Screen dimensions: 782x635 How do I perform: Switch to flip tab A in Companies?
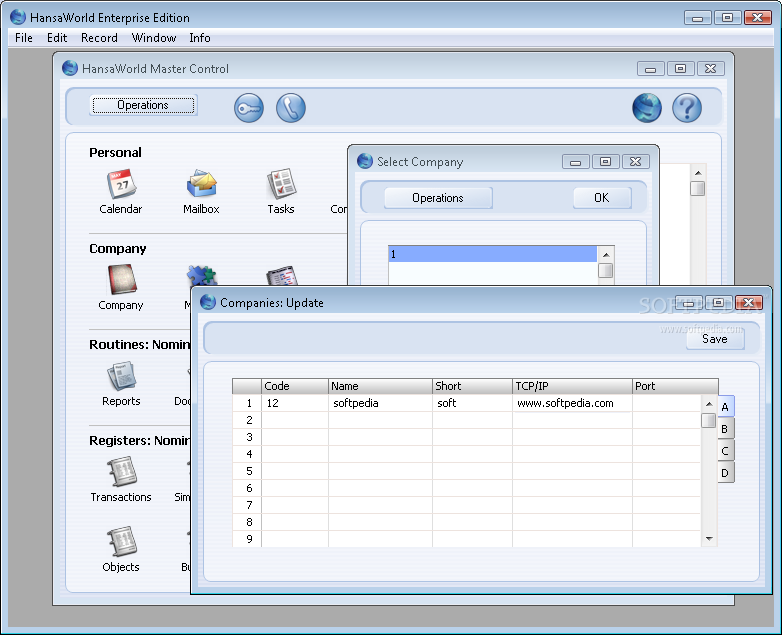pyautogui.click(x=725, y=407)
